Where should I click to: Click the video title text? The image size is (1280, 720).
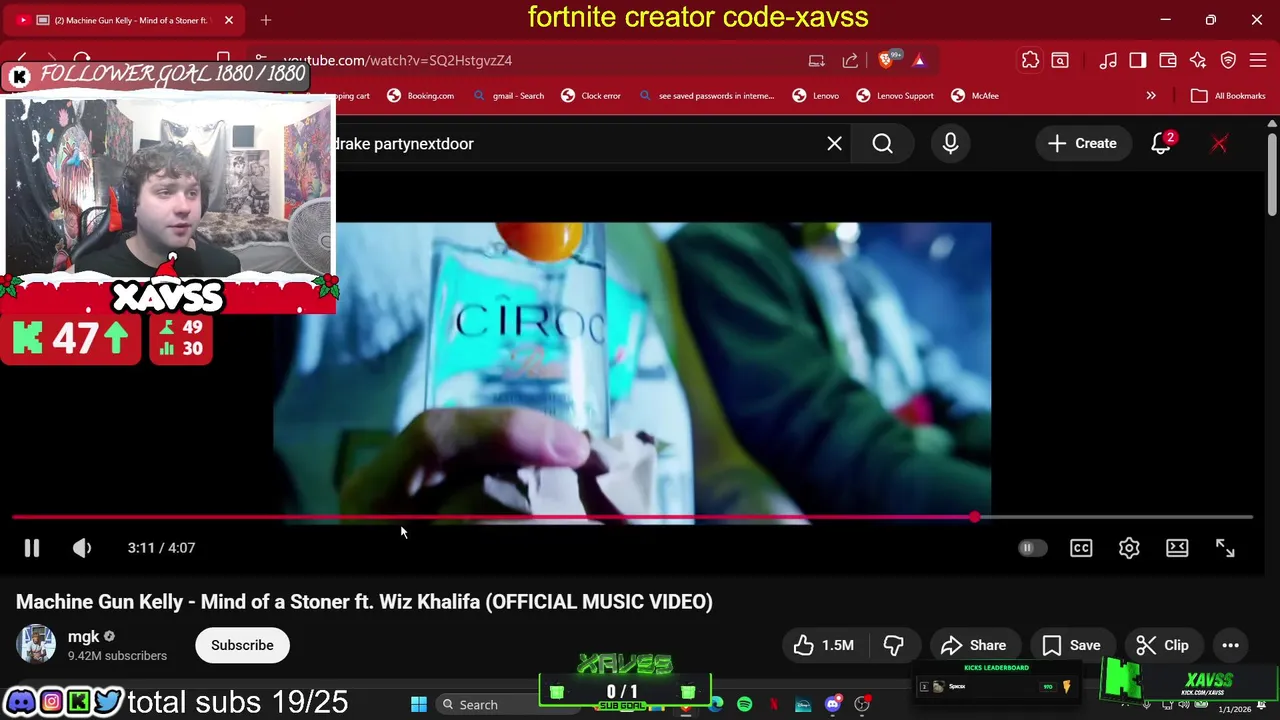point(364,602)
